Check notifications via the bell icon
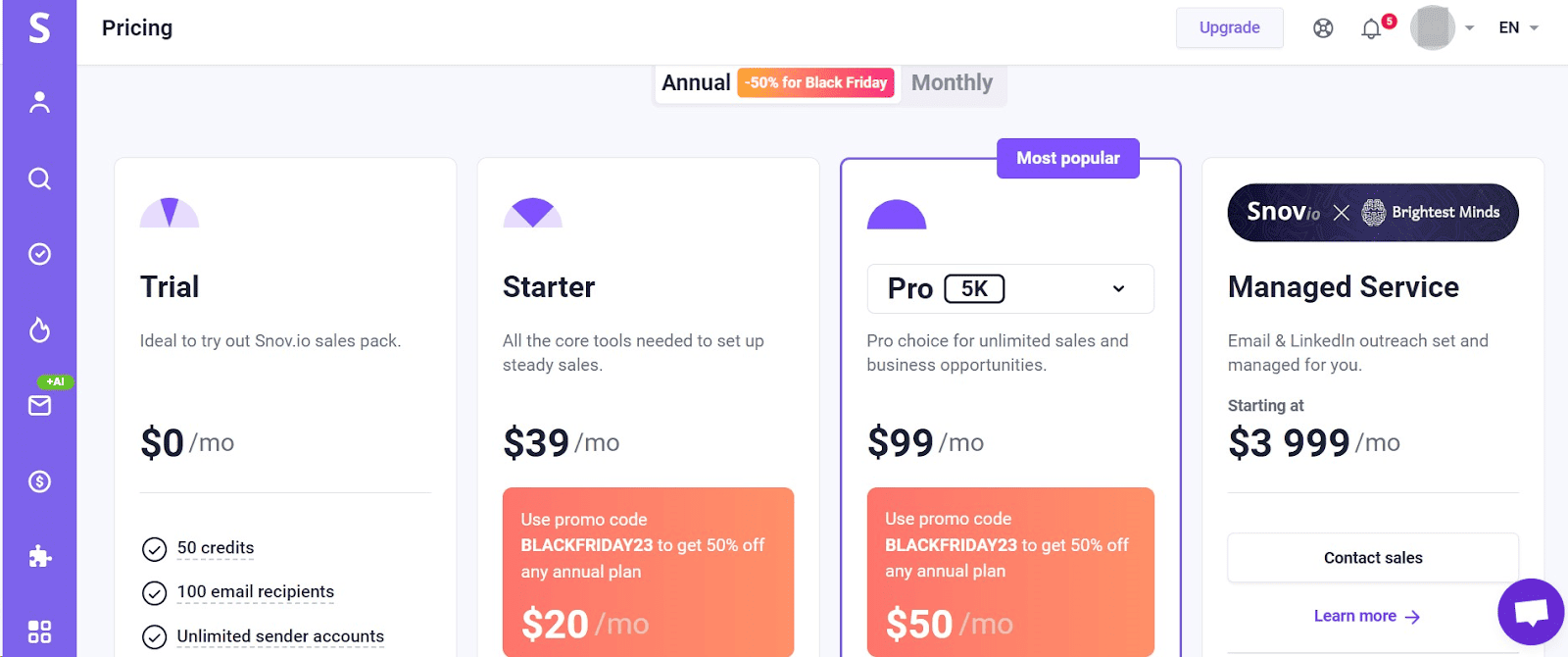 tap(1371, 27)
